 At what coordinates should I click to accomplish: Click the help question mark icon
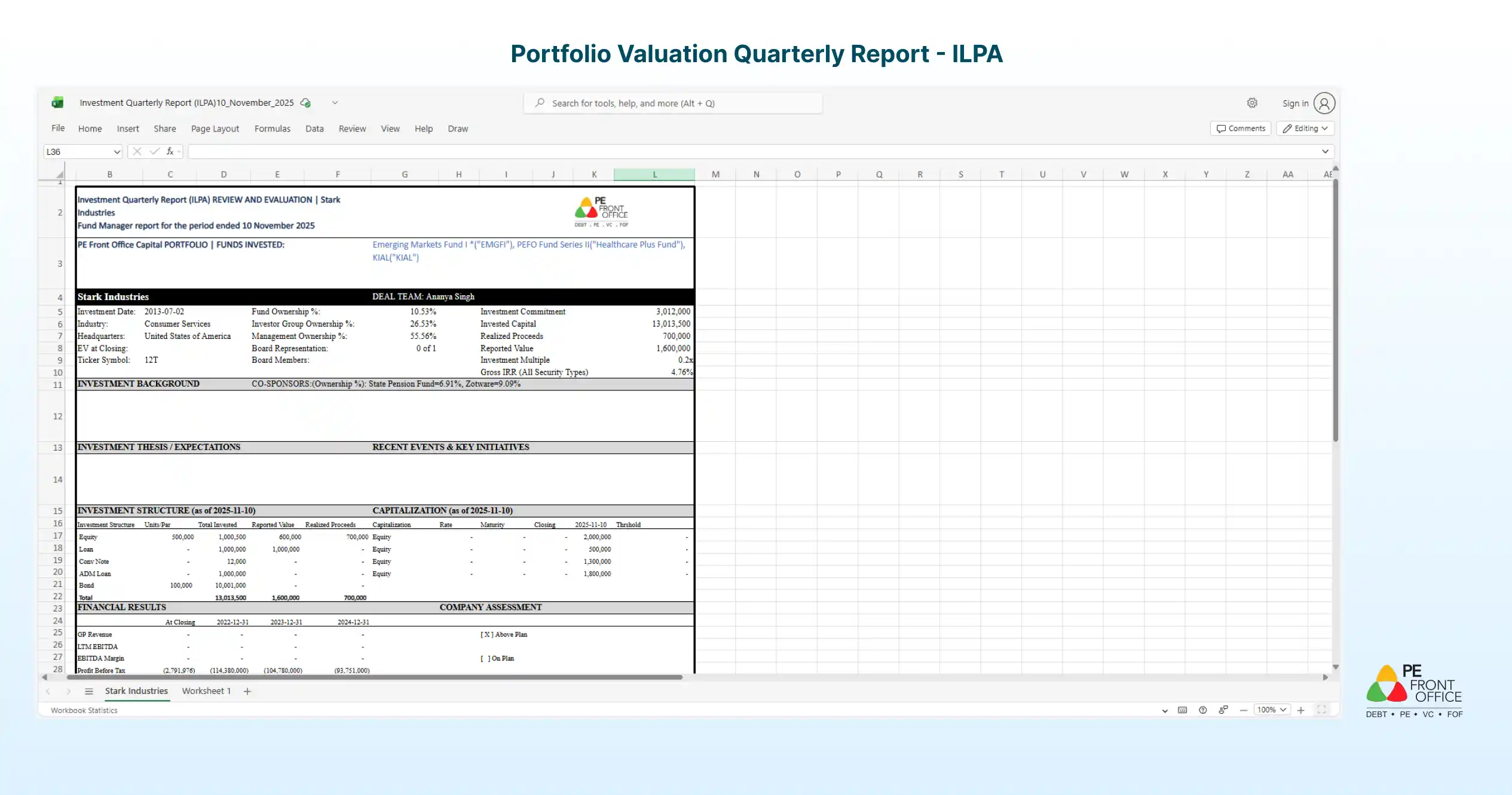tap(1202, 710)
